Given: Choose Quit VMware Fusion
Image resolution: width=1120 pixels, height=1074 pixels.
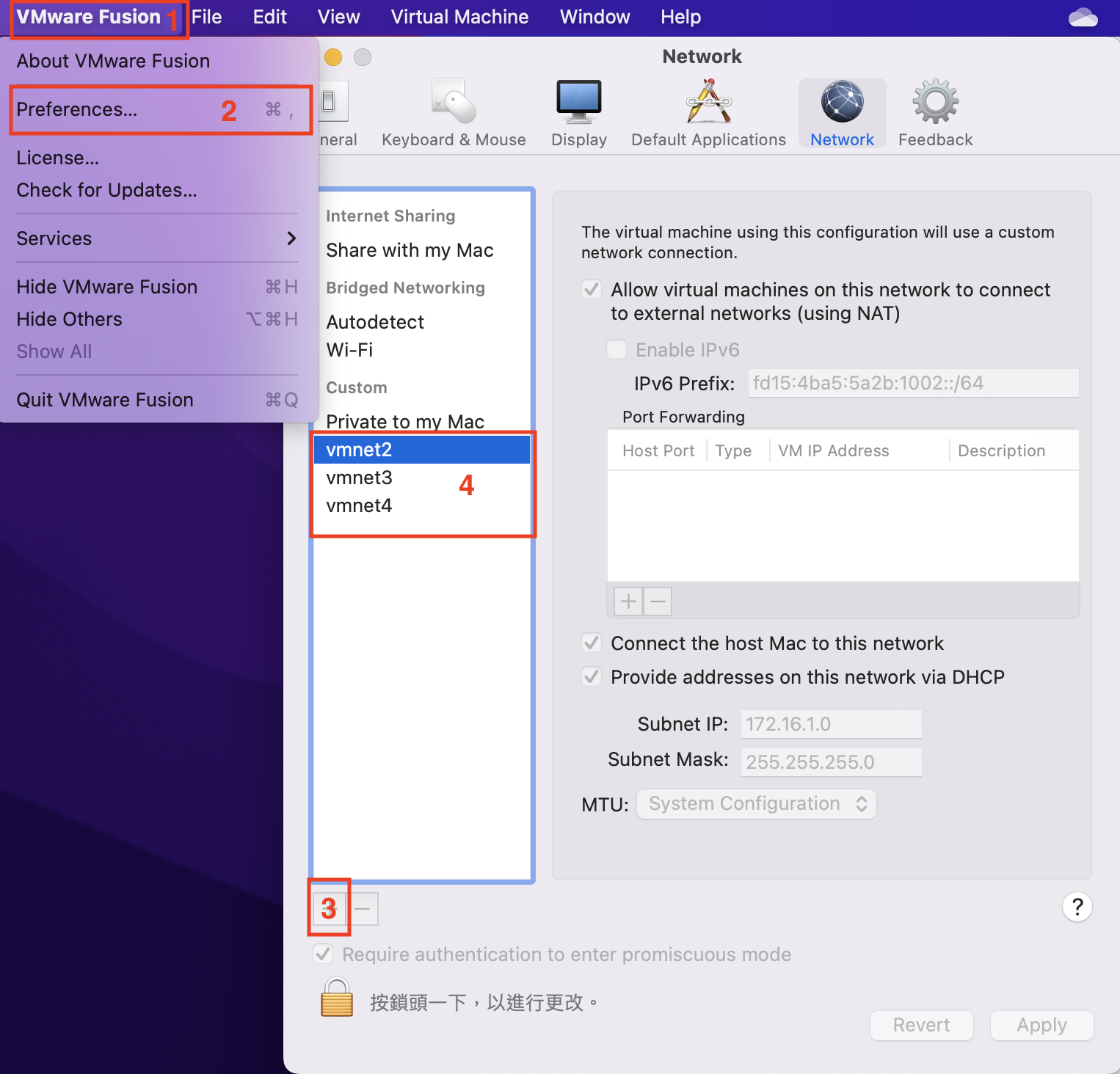Looking at the screenshot, I should (x=157, y=400).
